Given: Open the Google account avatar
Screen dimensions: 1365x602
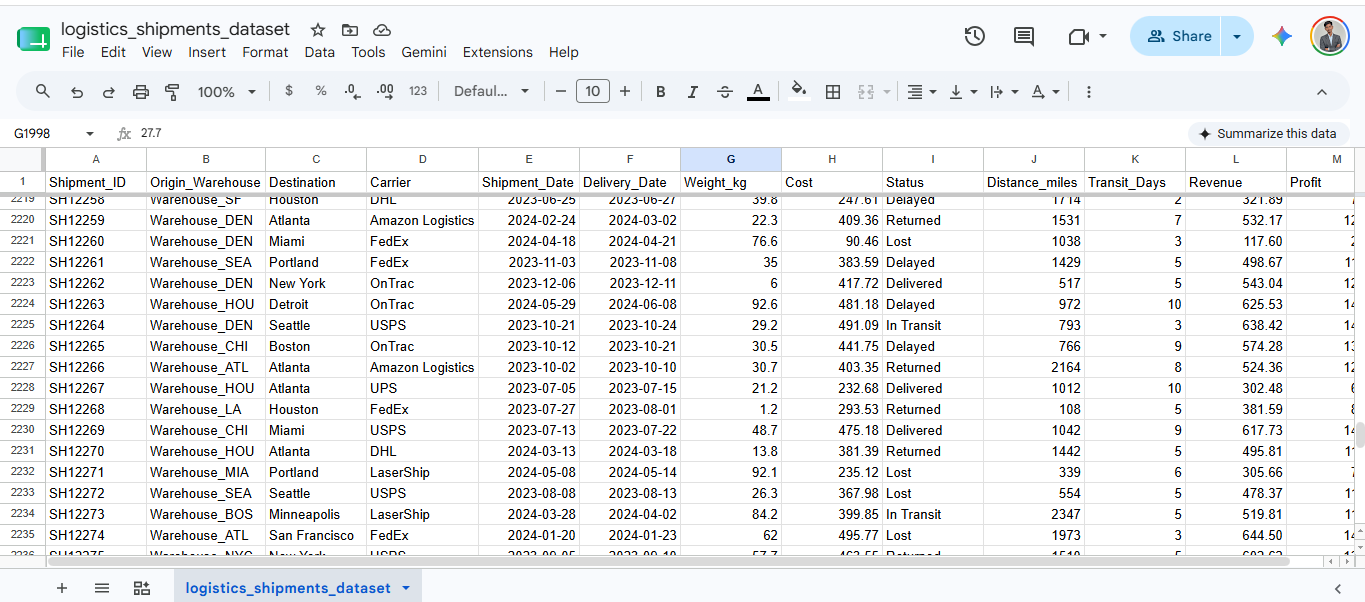Looking at the screenshot, I should (x=1330, y=36).
